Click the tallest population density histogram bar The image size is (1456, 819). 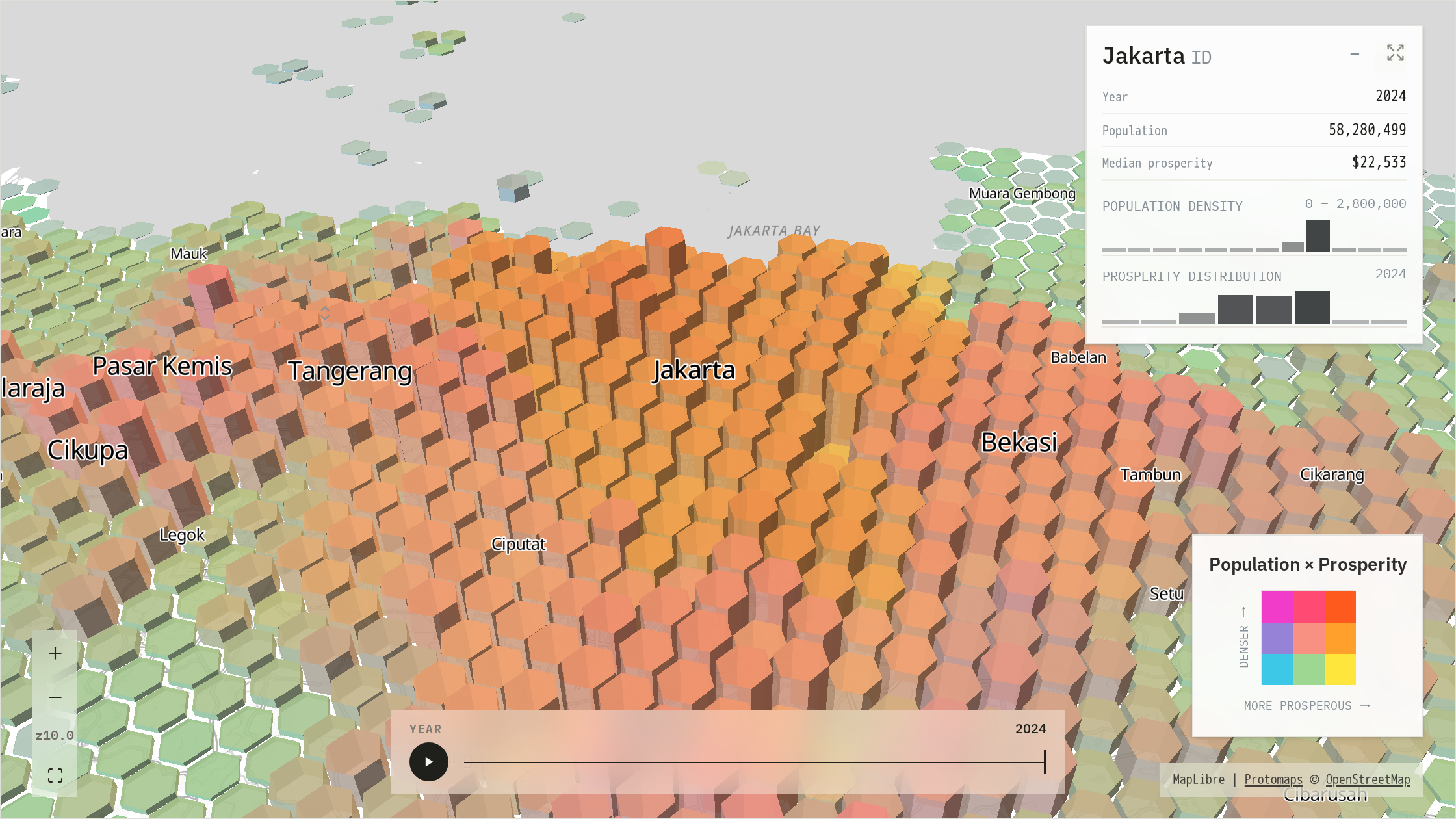pyautogui.click(x=1318, y=236)
